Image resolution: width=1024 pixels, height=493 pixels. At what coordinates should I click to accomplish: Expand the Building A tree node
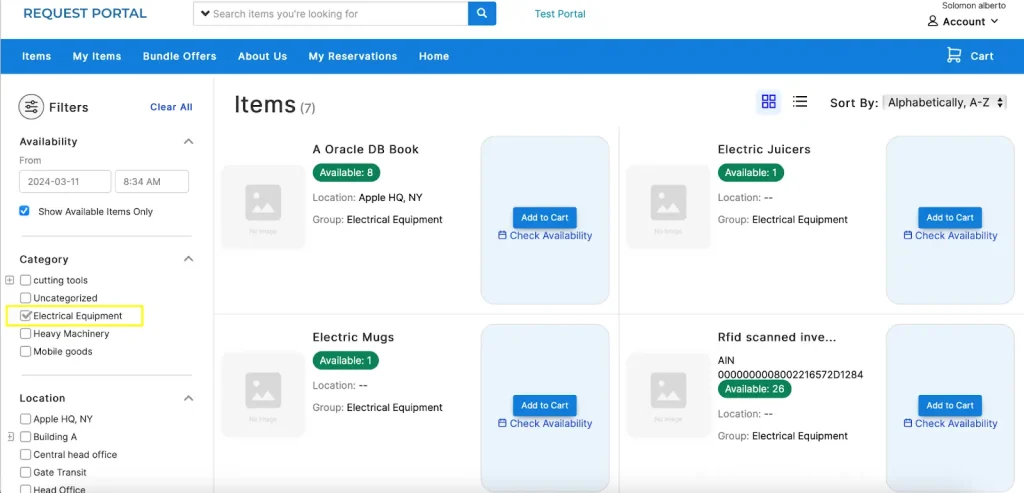[9, 437]
